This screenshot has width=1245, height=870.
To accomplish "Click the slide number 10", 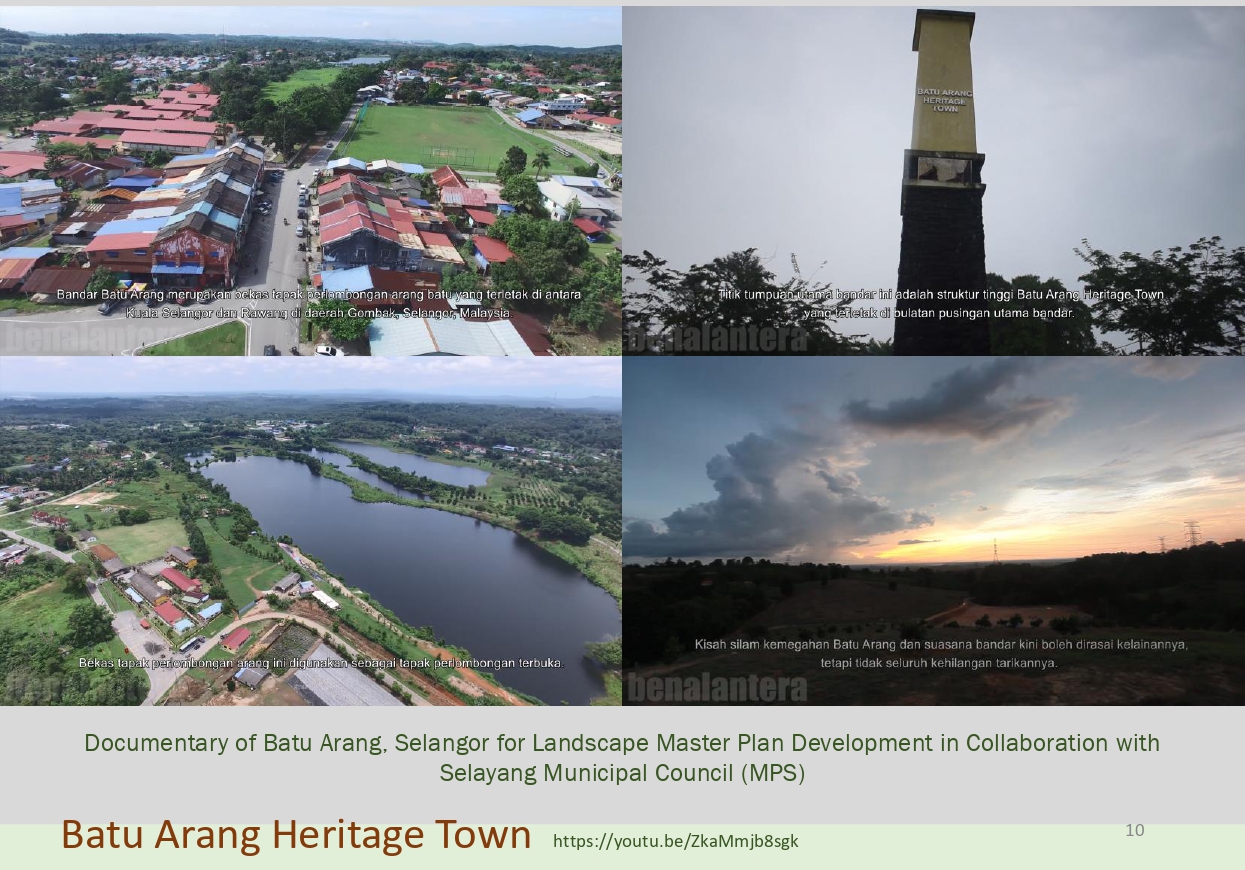I will 1134,830.
